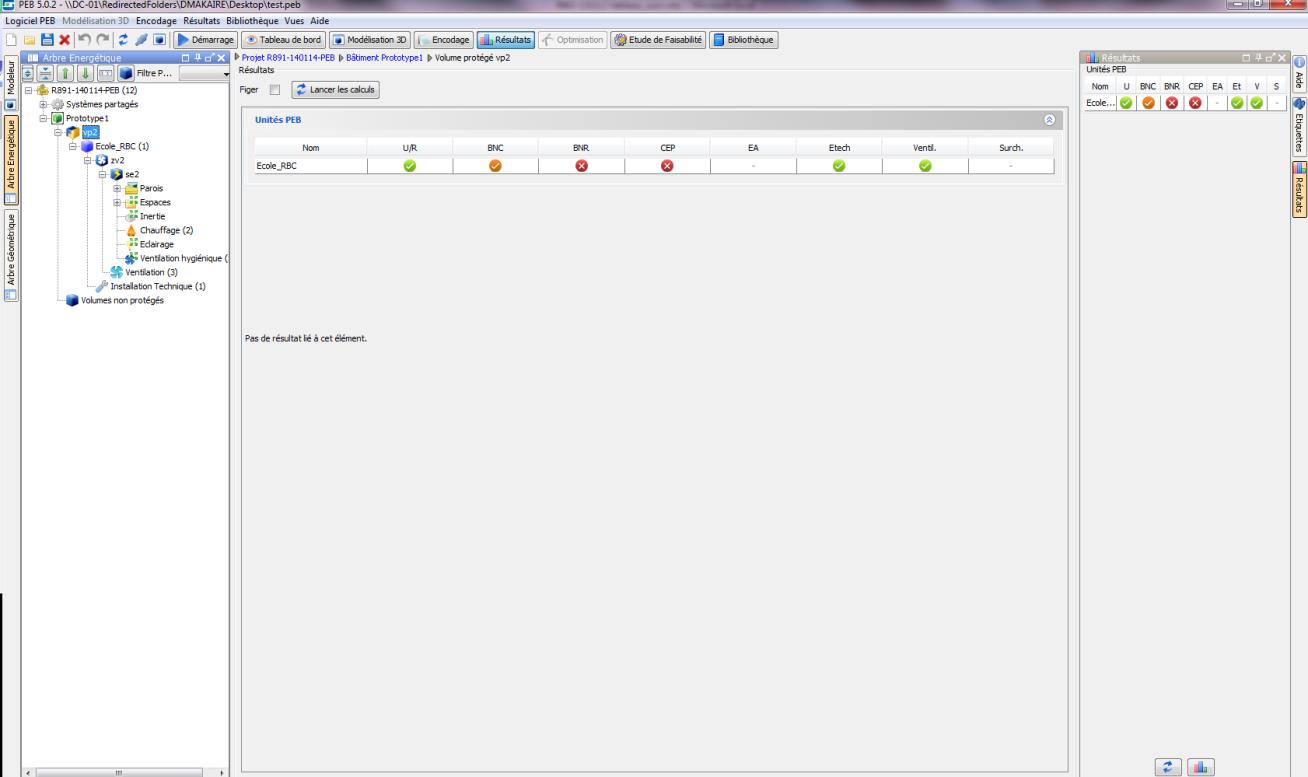The height and width of the screenshot is (777, 1308).
Task: Open the Résultats menu in menu bar
Action: point(203,20)
